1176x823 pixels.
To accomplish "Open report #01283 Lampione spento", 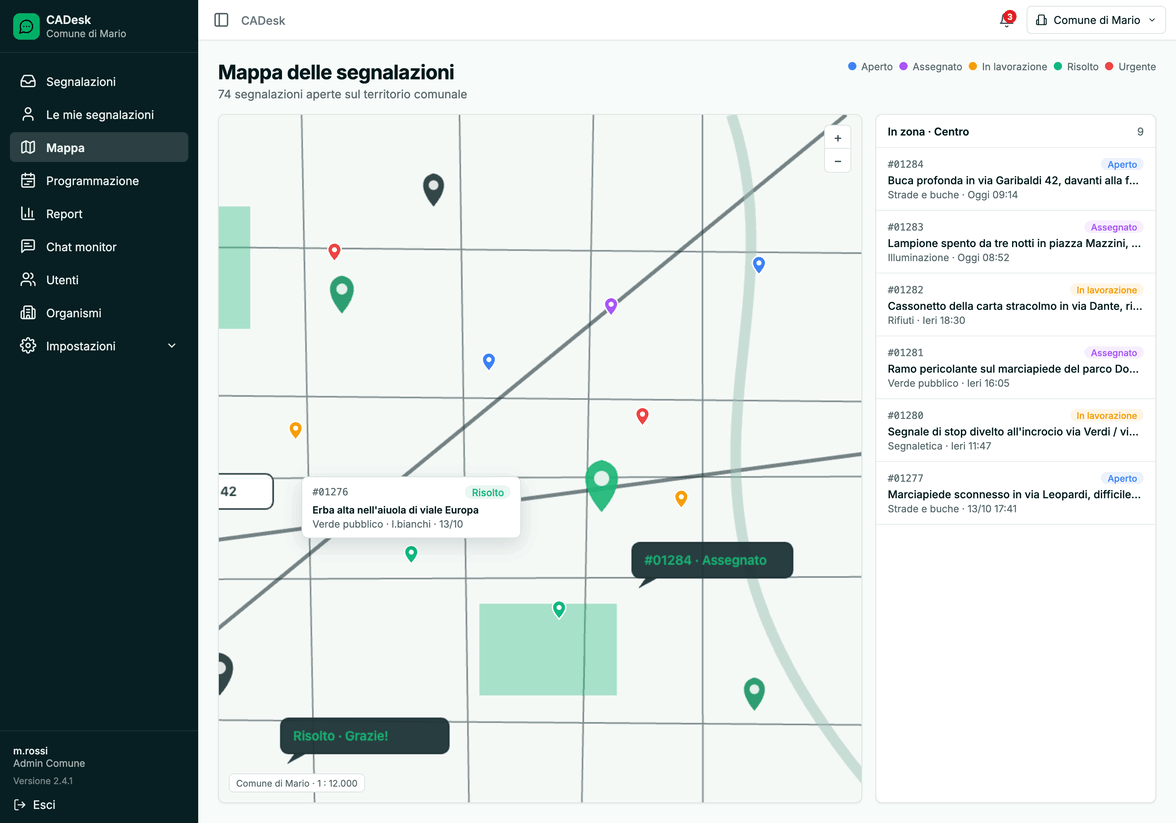I will coord(1016,242).
